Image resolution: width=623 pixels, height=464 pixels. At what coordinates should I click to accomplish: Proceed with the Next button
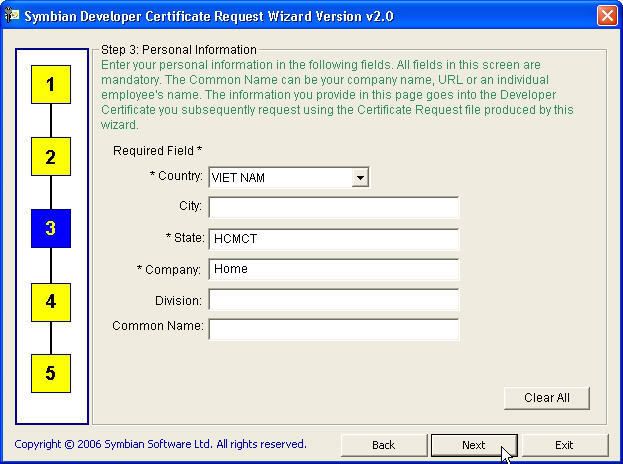tap(474, 445)
